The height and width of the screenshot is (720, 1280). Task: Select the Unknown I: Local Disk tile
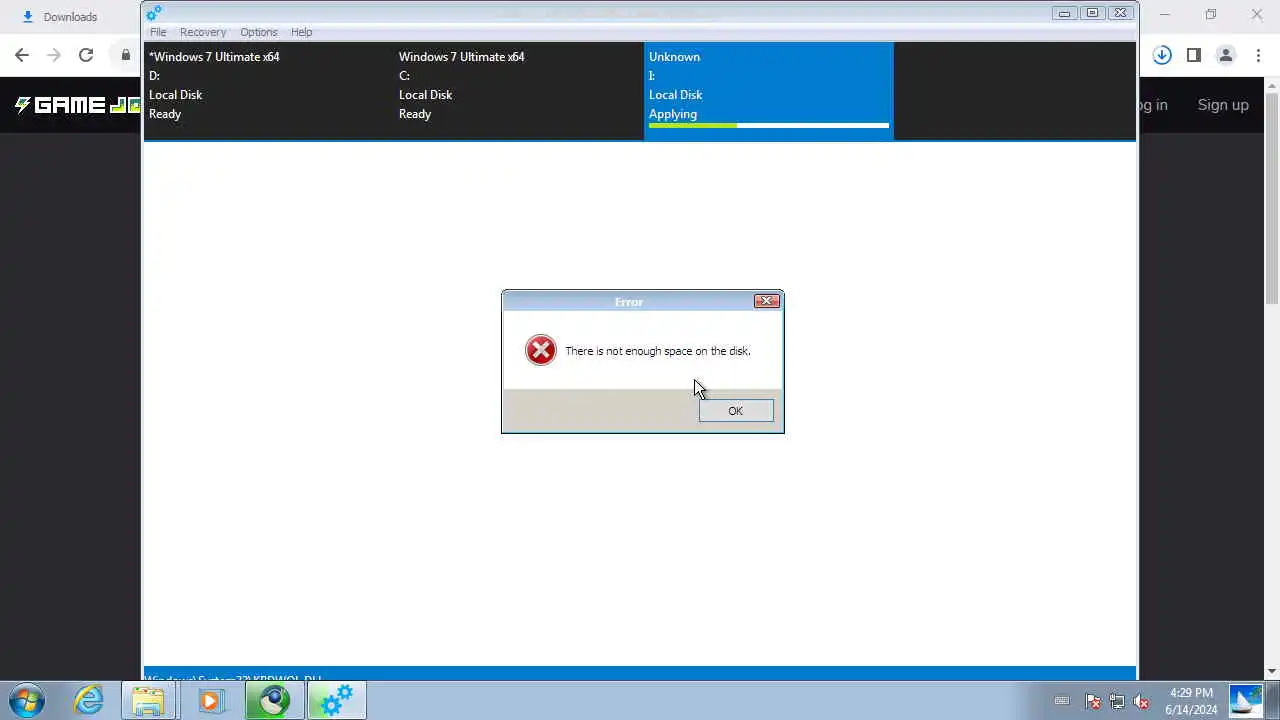769,90
